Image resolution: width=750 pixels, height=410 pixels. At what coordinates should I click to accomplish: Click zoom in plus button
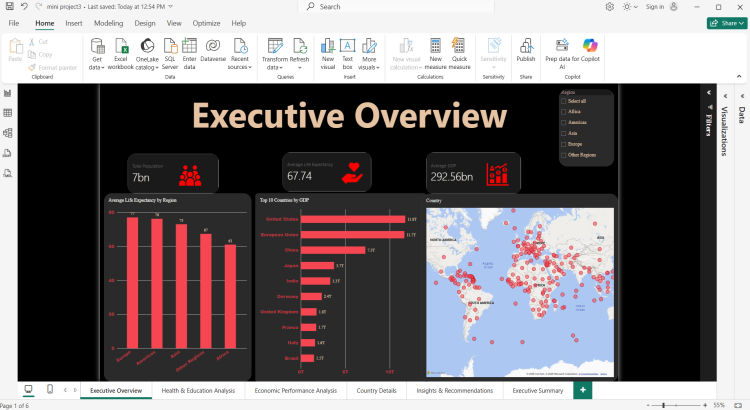click(x=705, y=406)
